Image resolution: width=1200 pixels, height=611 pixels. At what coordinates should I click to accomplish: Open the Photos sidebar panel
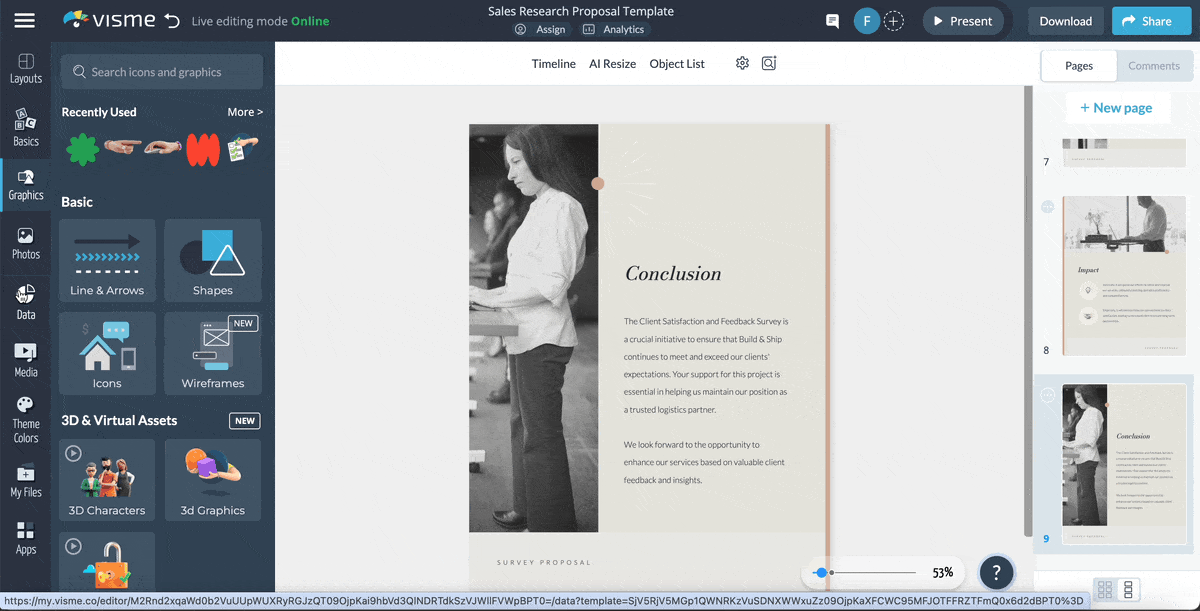click(26, 243)
